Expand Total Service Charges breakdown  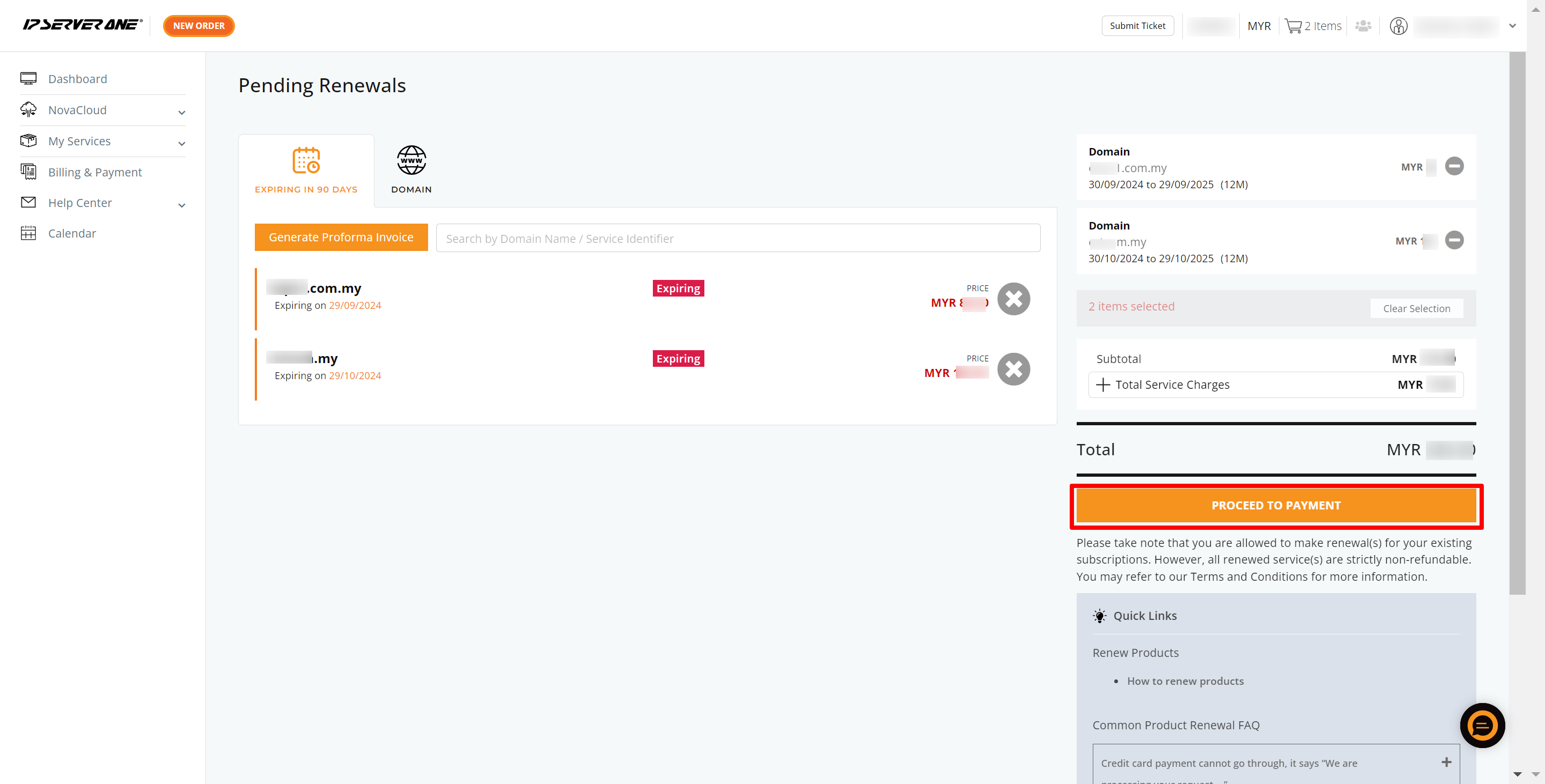pyautogui.click(x=1102, y=384)
